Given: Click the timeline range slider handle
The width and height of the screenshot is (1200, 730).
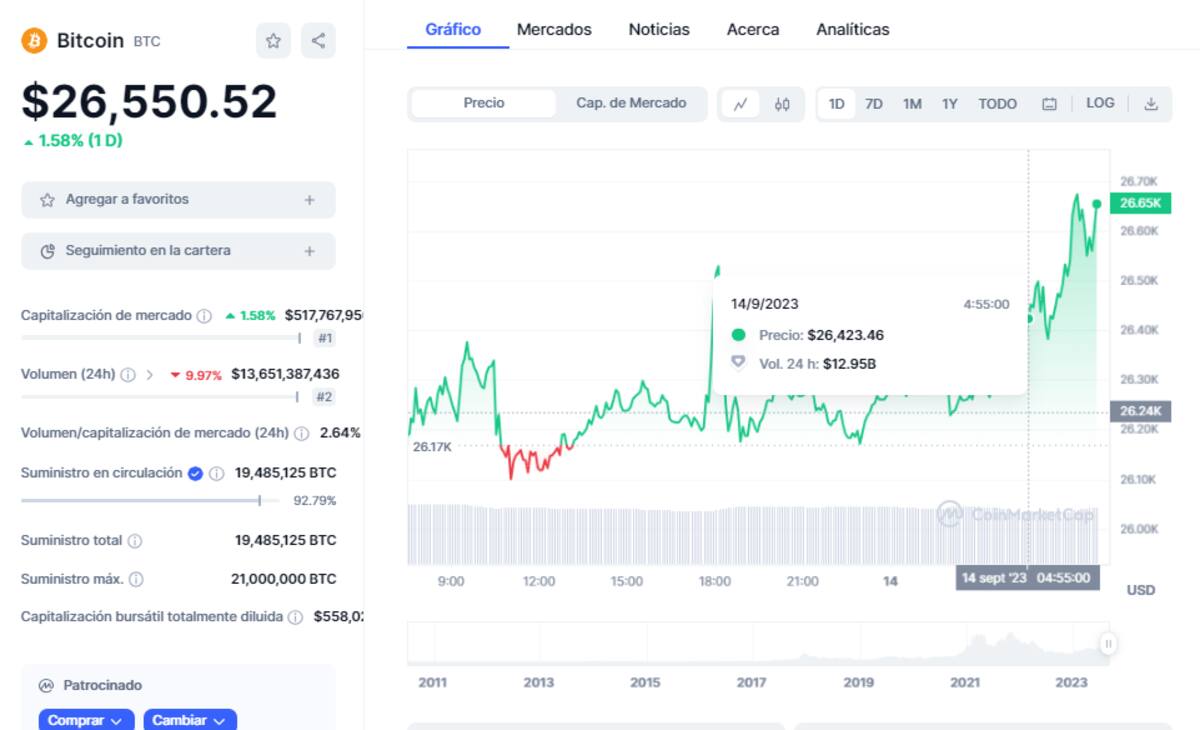Looking at the screenshot, I should (1107, 645).
